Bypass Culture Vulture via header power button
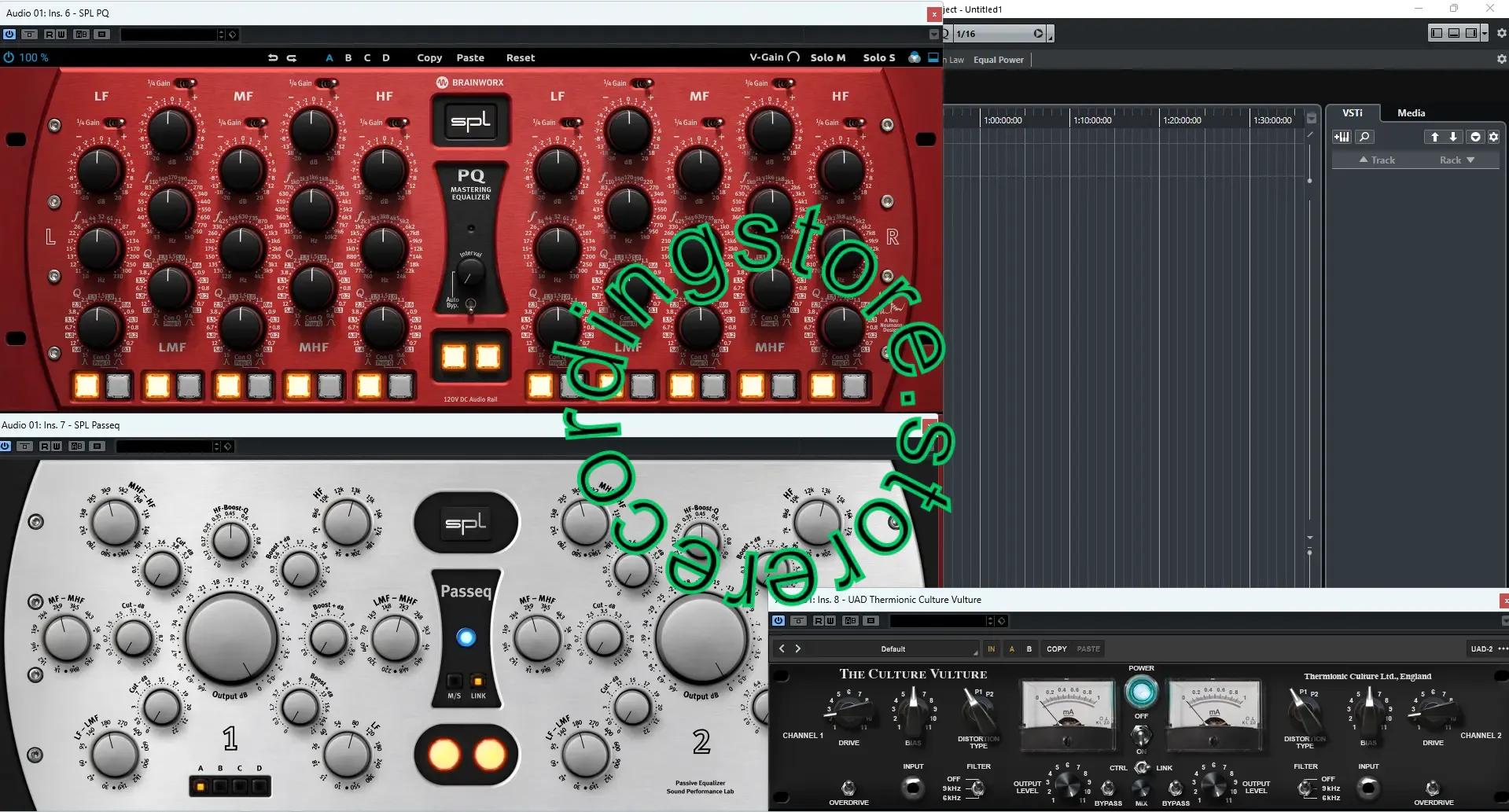Viewport: 1509px width, 812px height. [778, 621]
